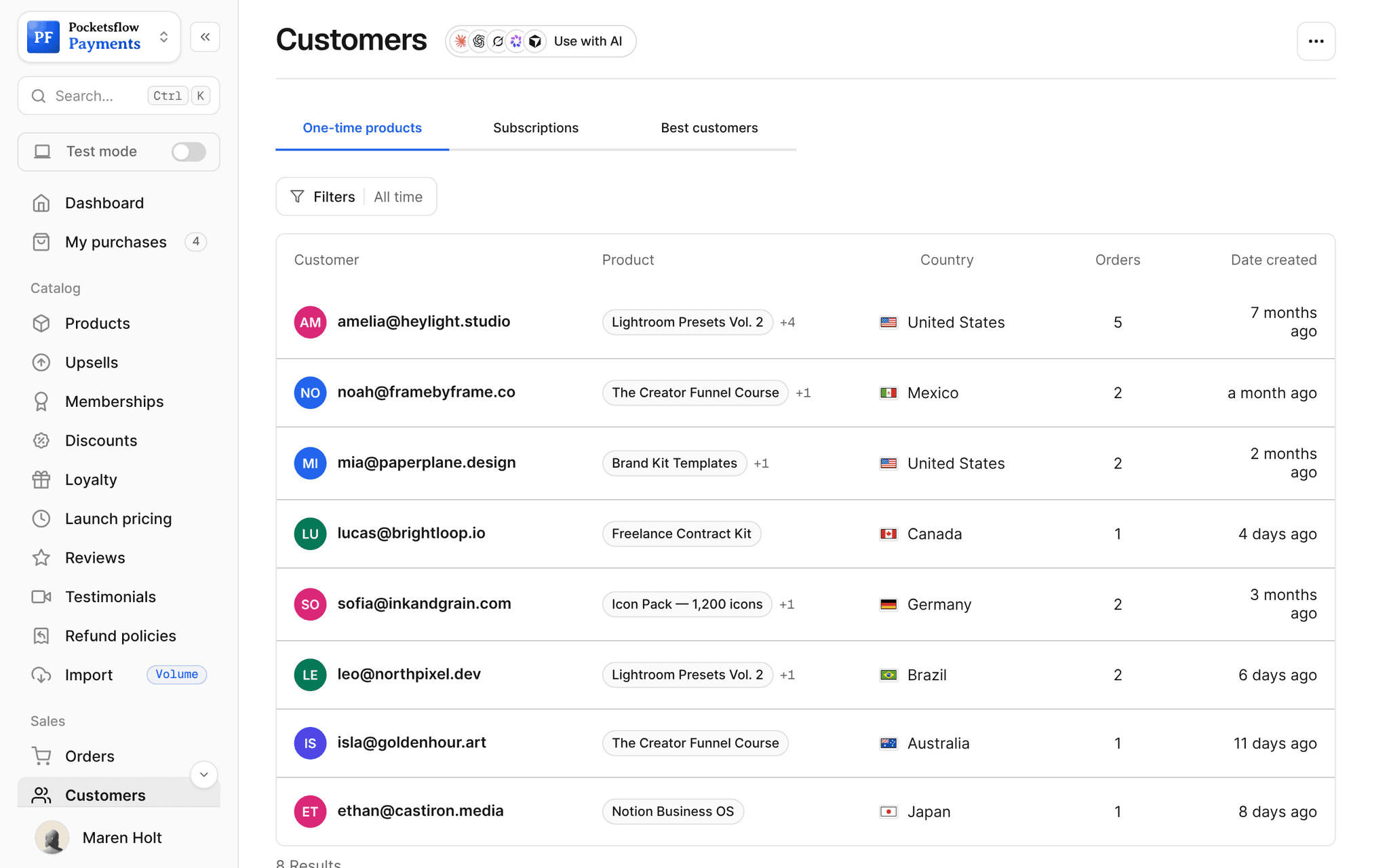Screen dimensions: 1389x868
Task: Open customer lucas@brightloop.io
Action: [x=412, y=533]
